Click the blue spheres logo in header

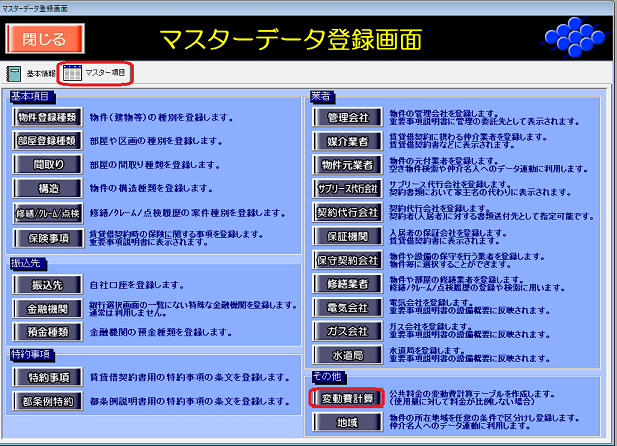(x=573, y=38)
